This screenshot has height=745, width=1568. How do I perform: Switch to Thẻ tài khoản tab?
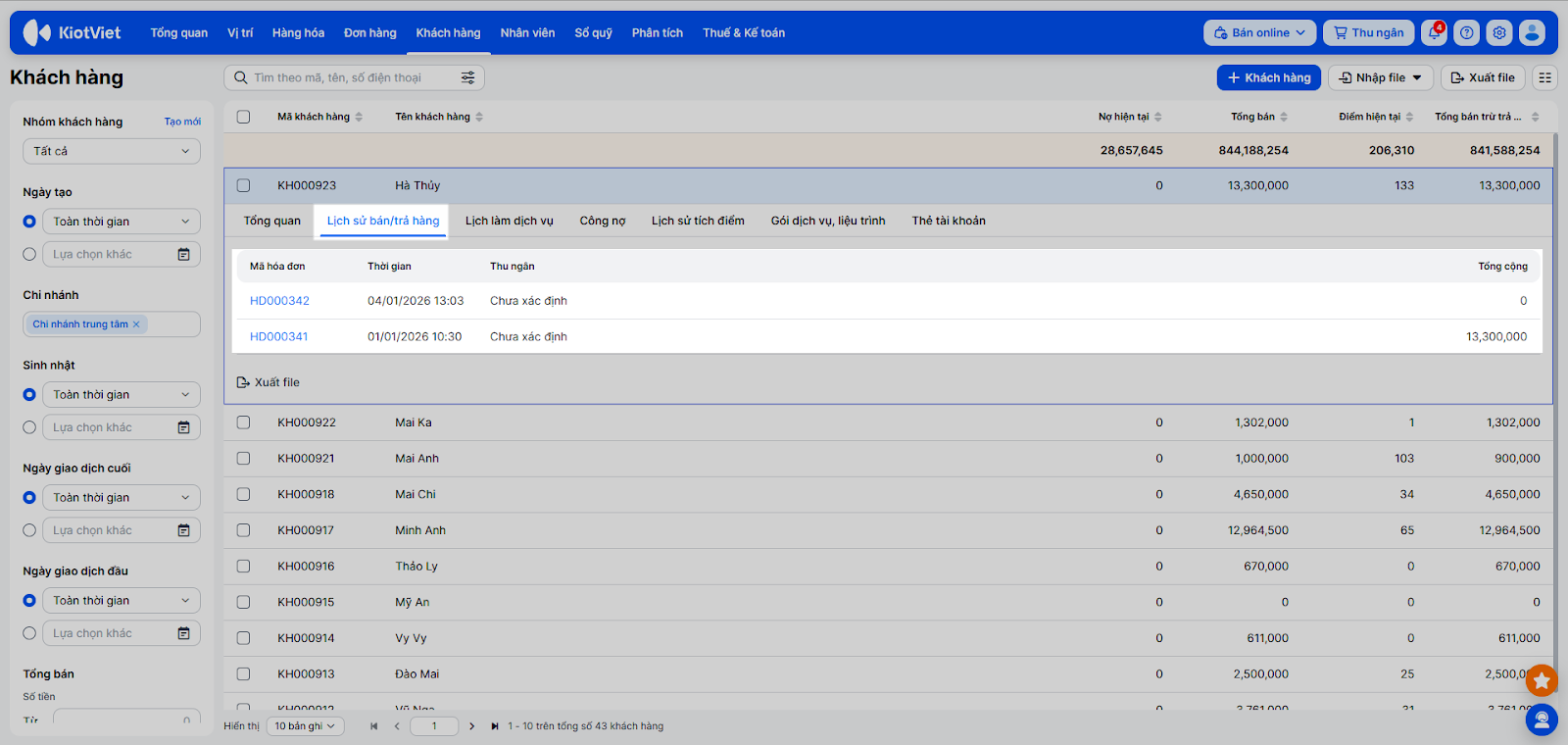point(949,221)
